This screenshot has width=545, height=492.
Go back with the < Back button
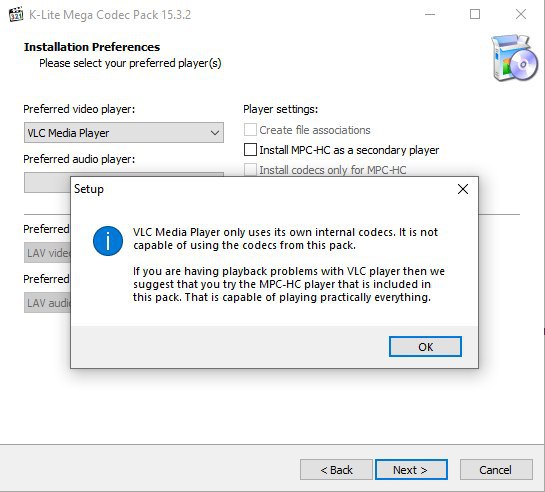[x=336, y=470]
